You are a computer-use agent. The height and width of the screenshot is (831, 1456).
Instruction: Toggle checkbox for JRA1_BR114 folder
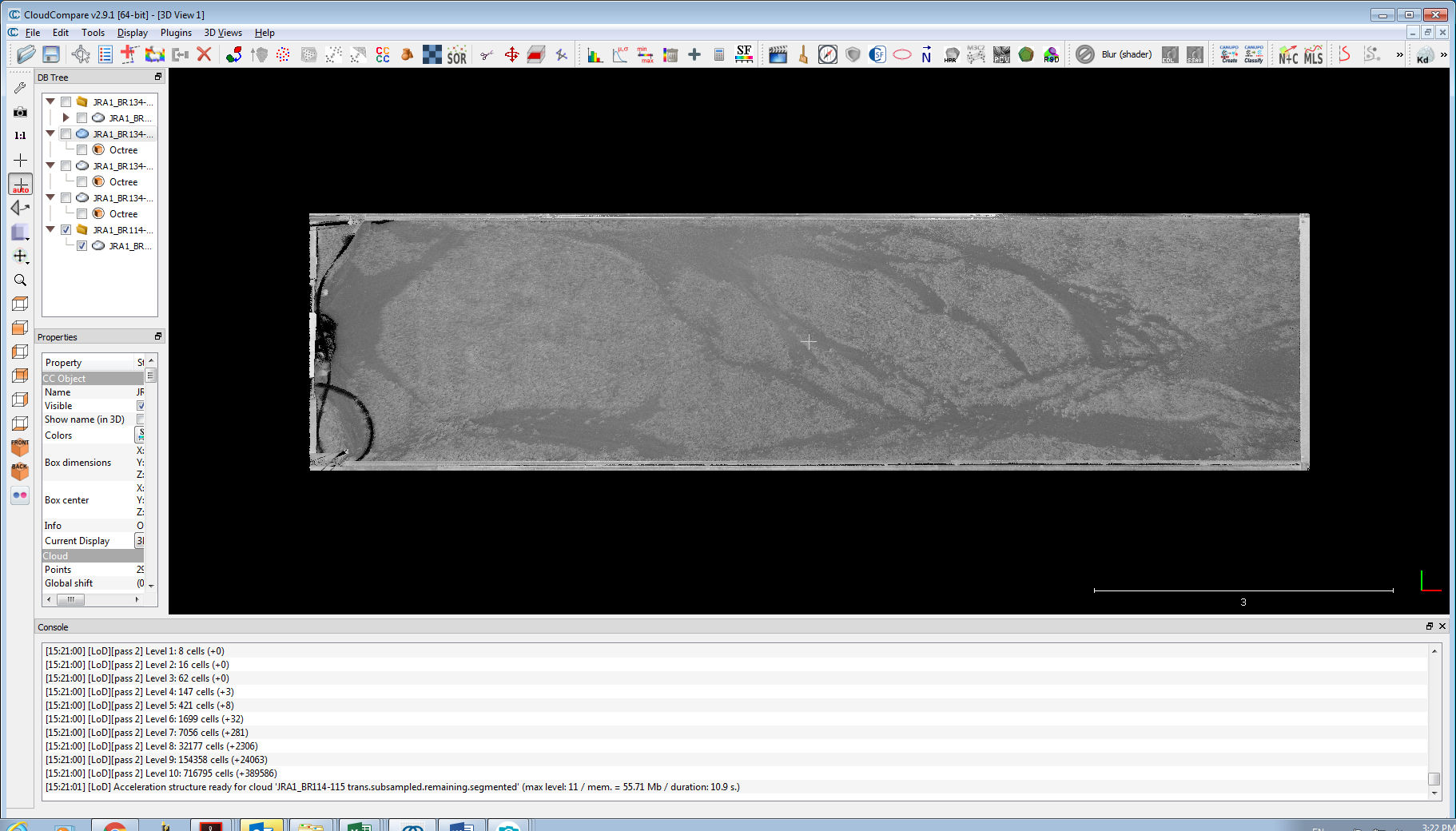(x=66, y=230)
